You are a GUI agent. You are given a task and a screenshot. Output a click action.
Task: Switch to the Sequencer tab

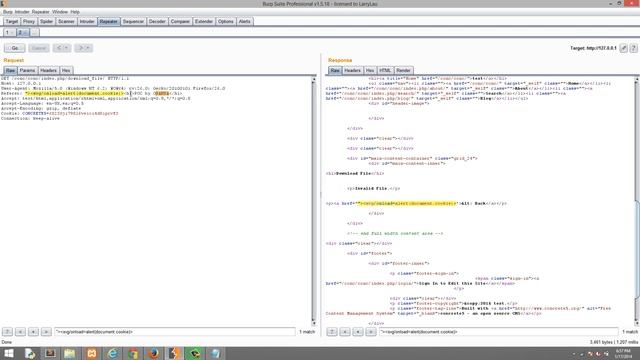coord(133,22)
